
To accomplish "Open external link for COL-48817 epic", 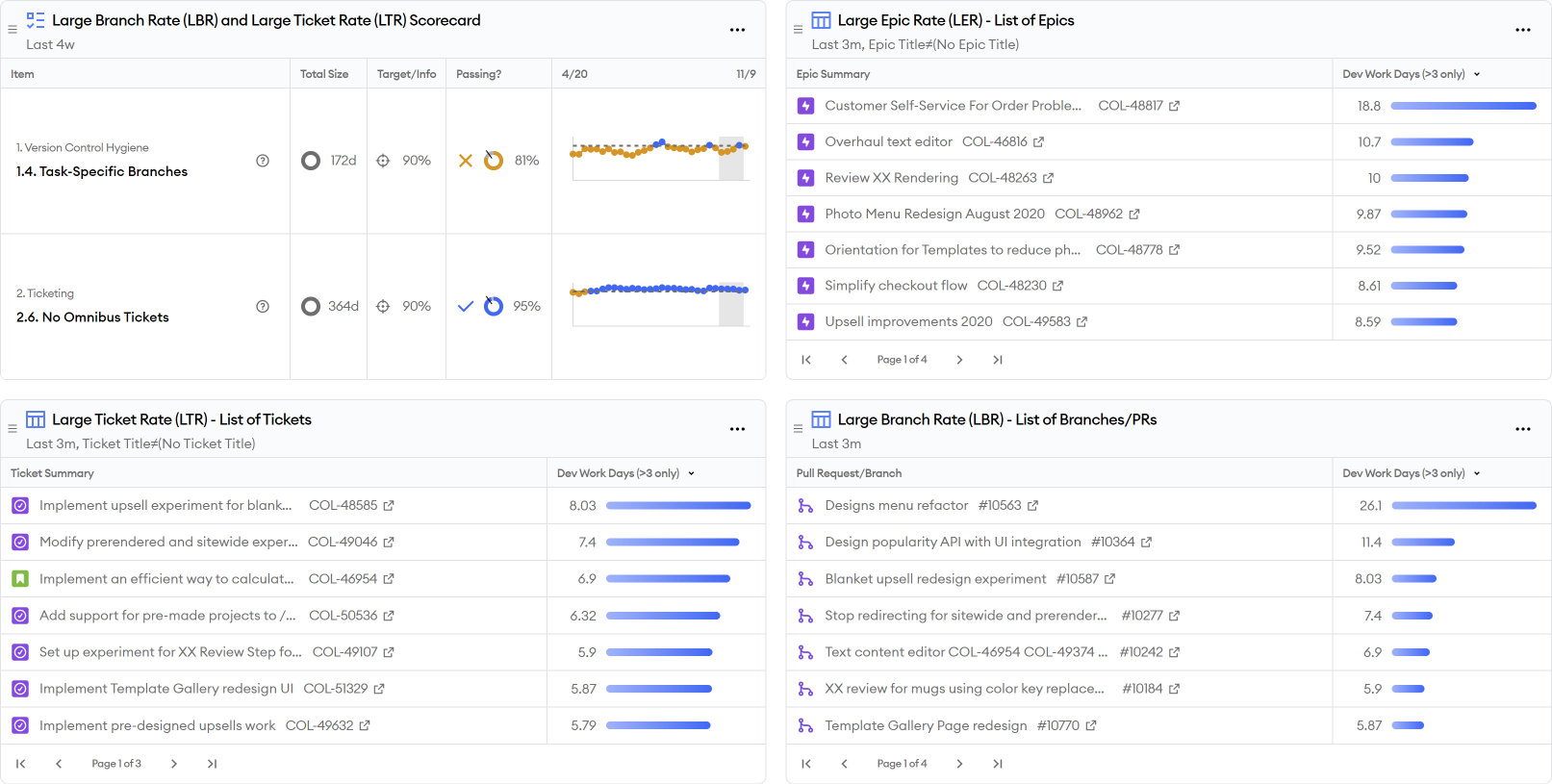I will tap(1174, 106).
